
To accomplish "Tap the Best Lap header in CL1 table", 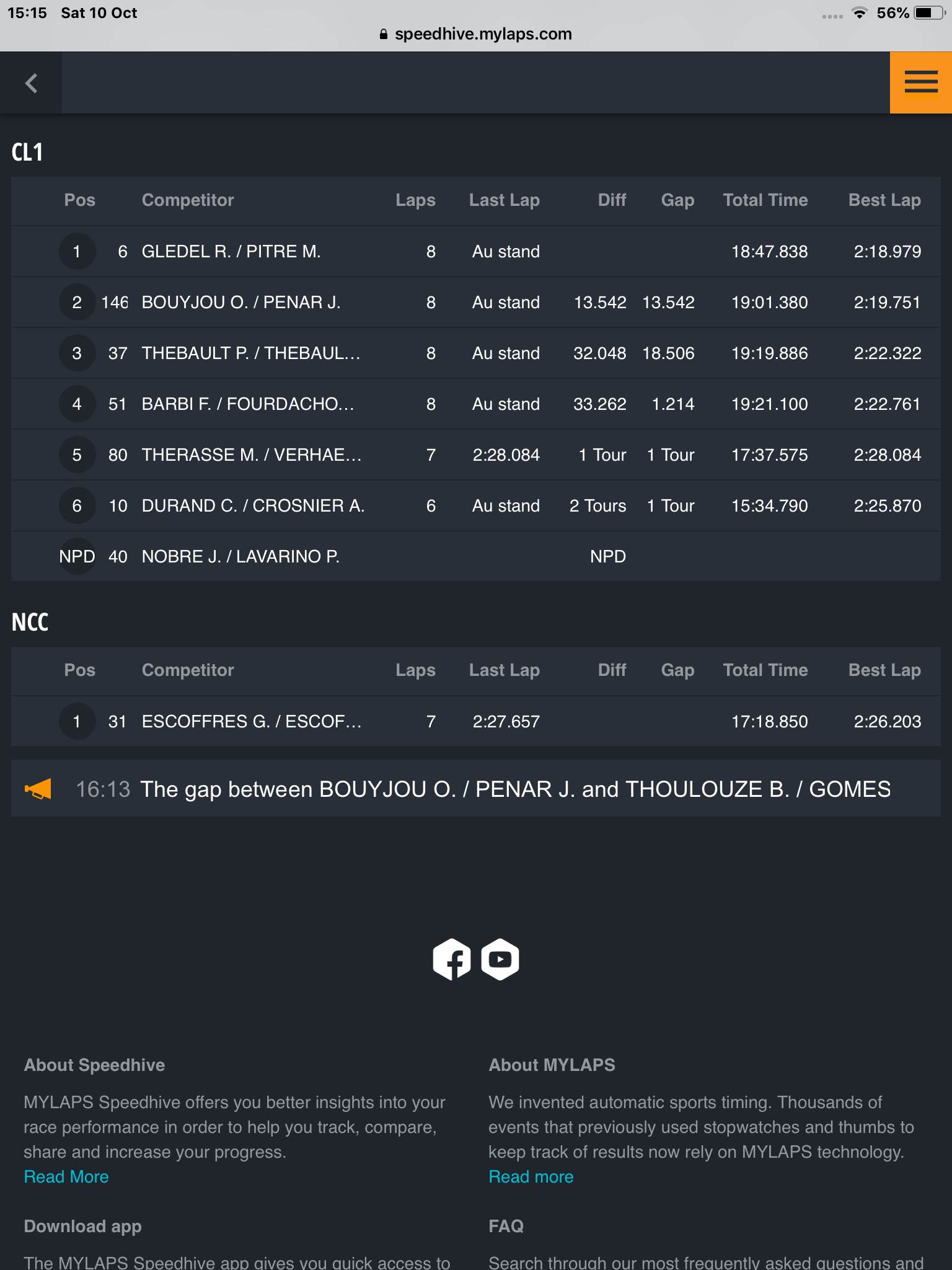I will pyautogui.click(x=884, y=200).
